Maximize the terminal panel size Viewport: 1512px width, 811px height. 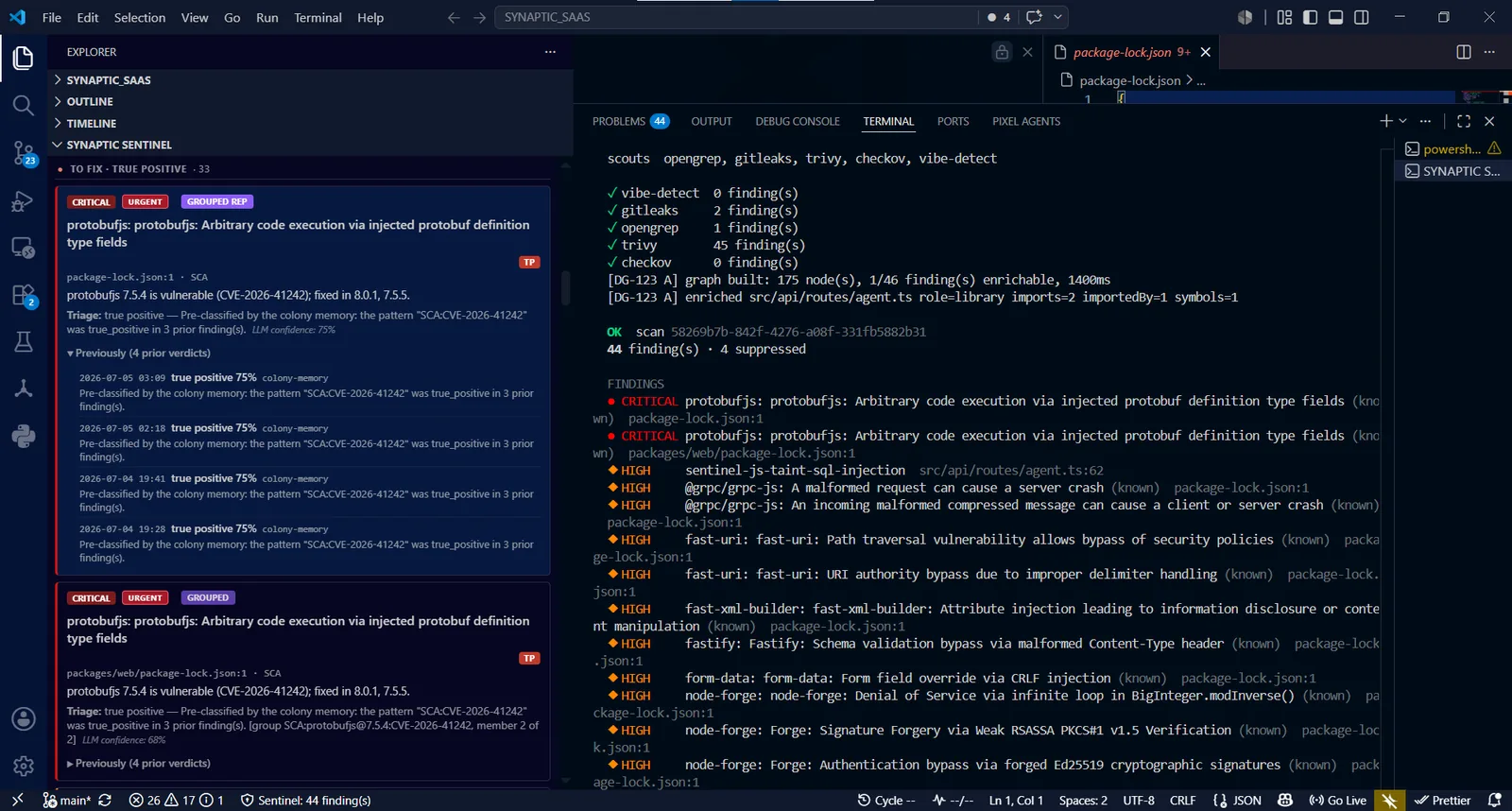coord(1464,121)
